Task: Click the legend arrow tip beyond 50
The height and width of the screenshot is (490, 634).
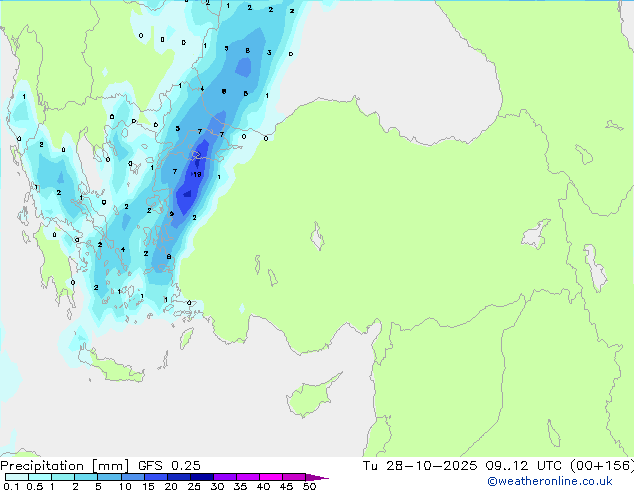Action: (x=317, y=477)
